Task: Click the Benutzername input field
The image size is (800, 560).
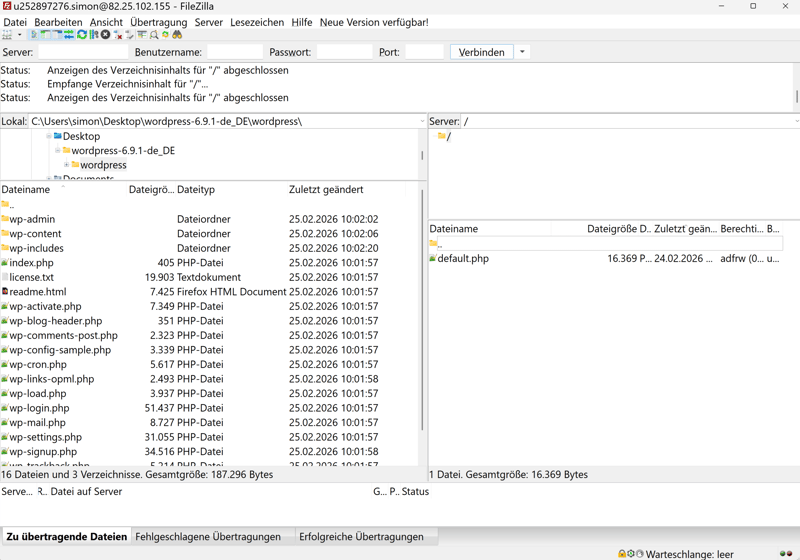Action: [x=234, y=52]
